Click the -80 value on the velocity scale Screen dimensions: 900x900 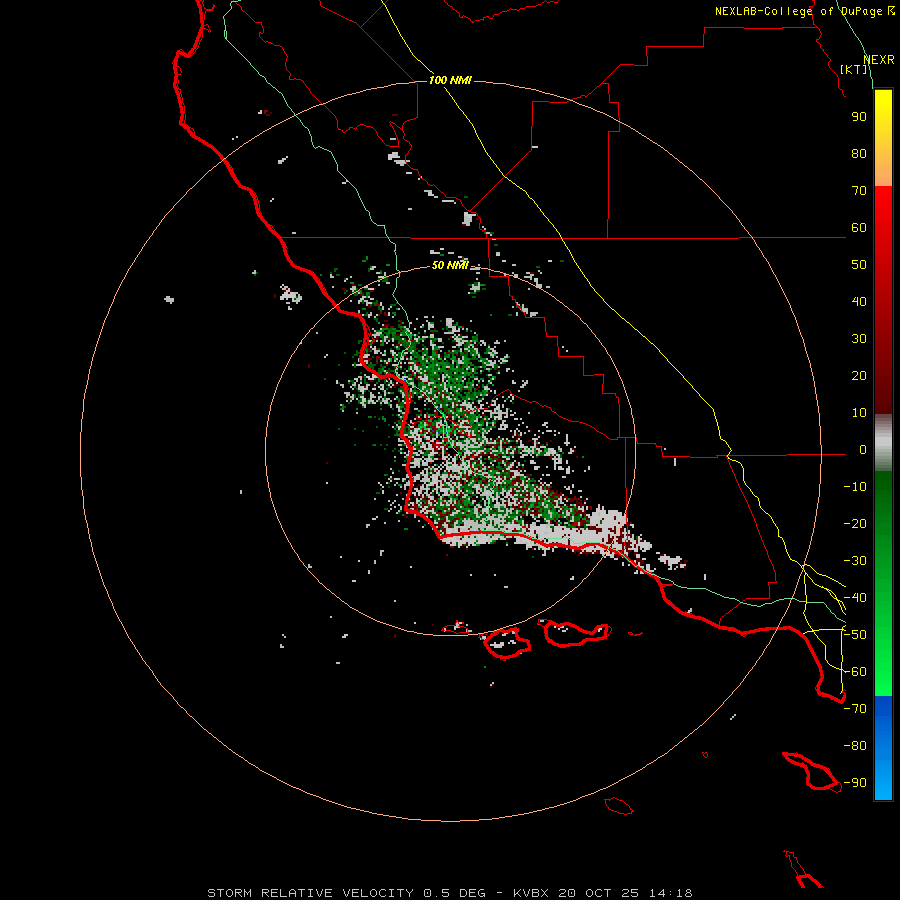[x=855, y=746]
